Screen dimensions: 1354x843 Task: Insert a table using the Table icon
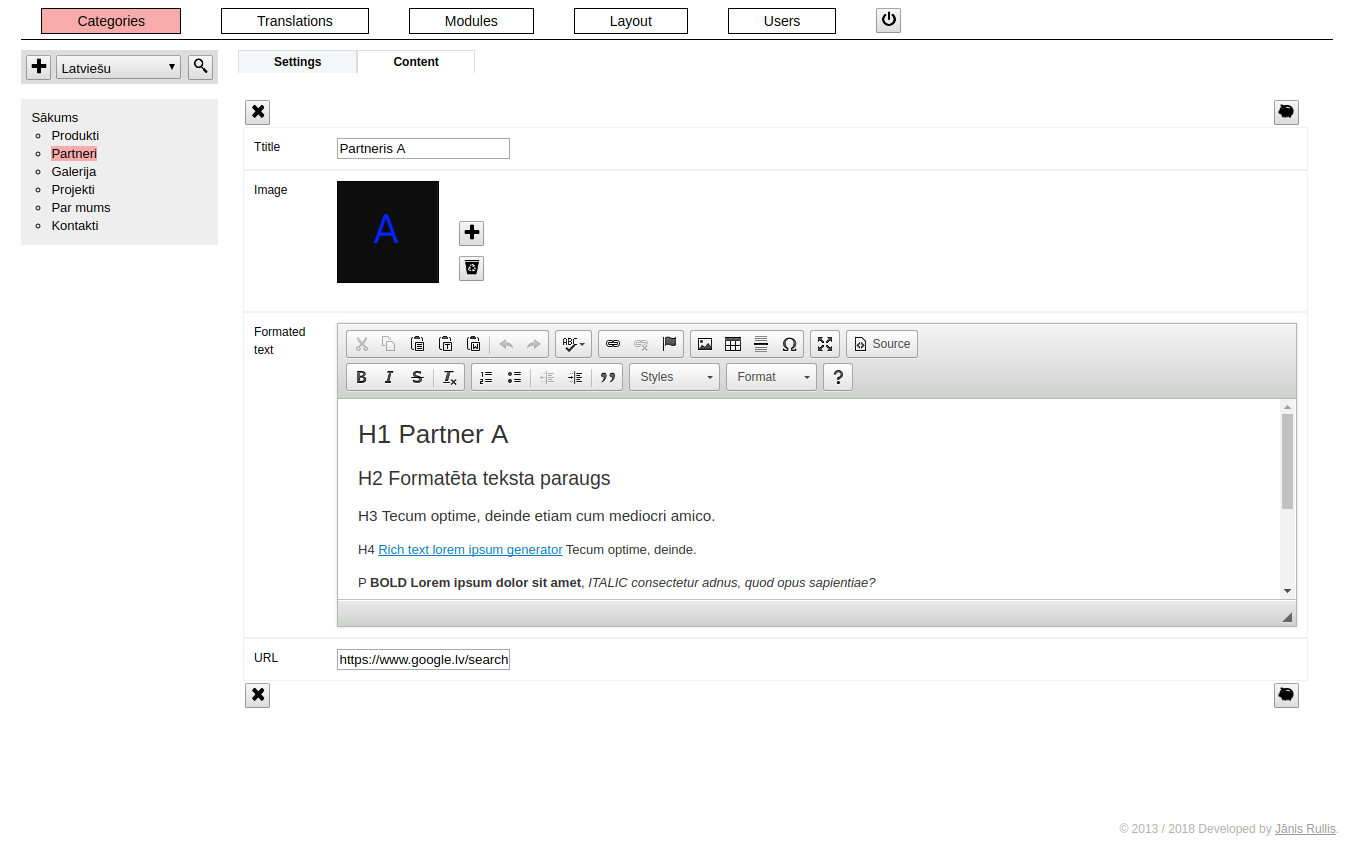[x=733, y=344]
